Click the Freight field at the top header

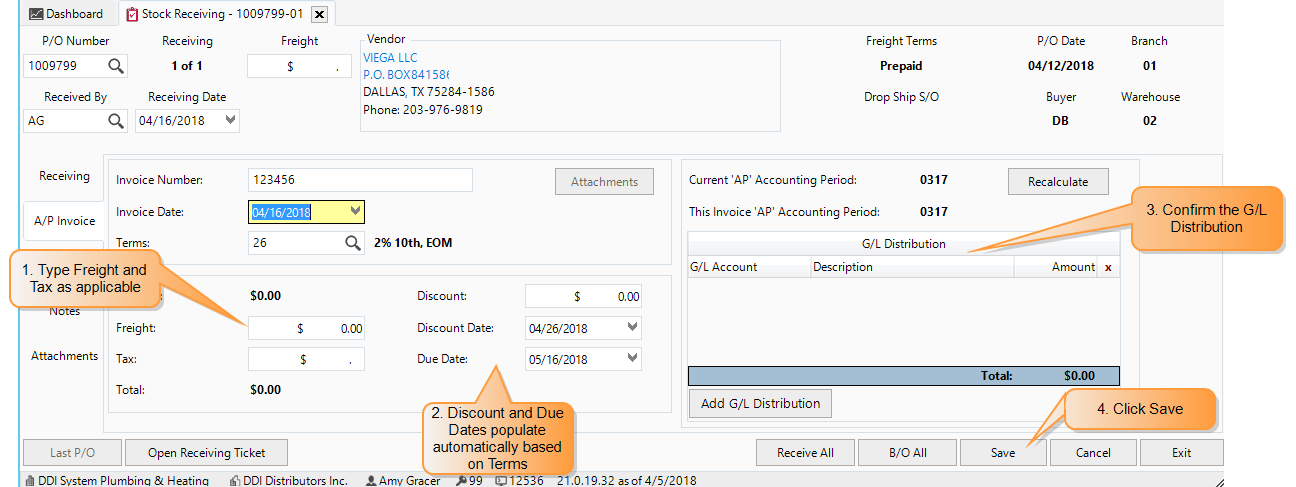coord(299,66)
